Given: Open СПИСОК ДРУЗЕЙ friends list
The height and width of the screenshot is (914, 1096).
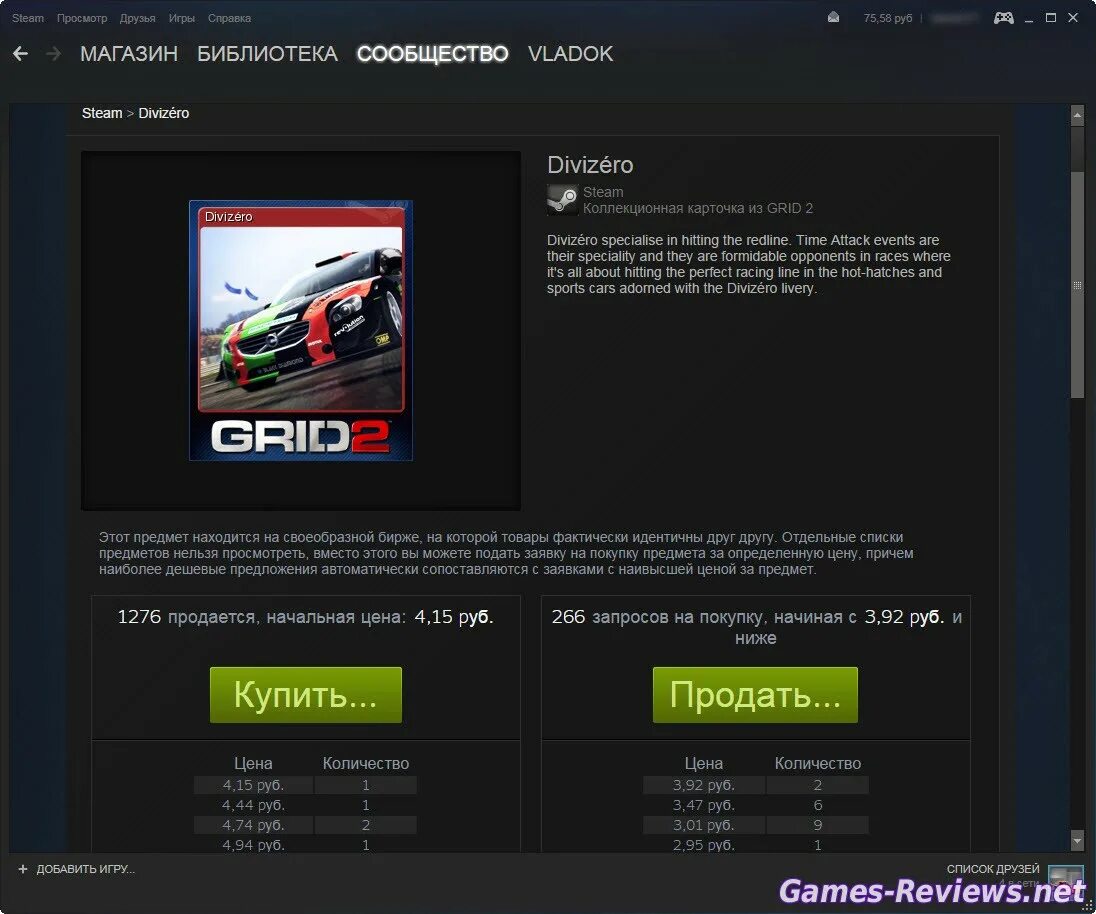Looking at the screenshot, I should [993, 869].
